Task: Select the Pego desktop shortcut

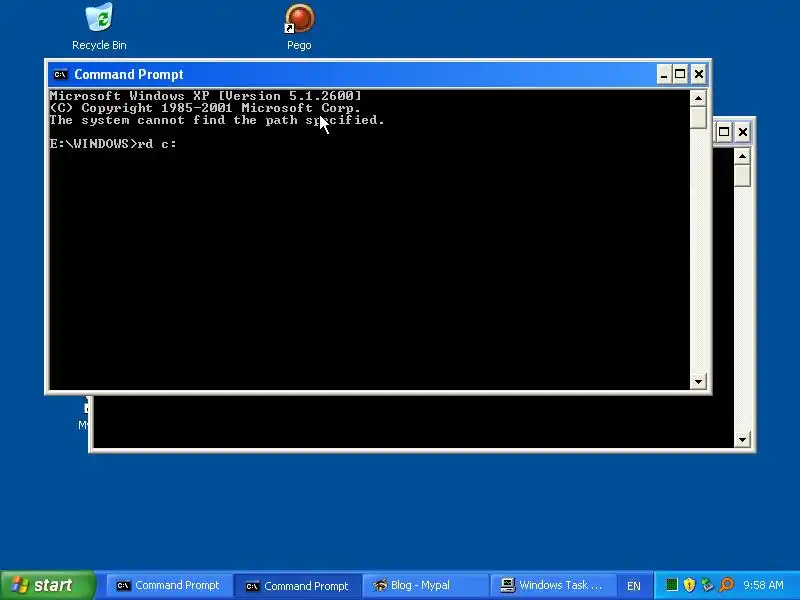Action: coord(299,27)
